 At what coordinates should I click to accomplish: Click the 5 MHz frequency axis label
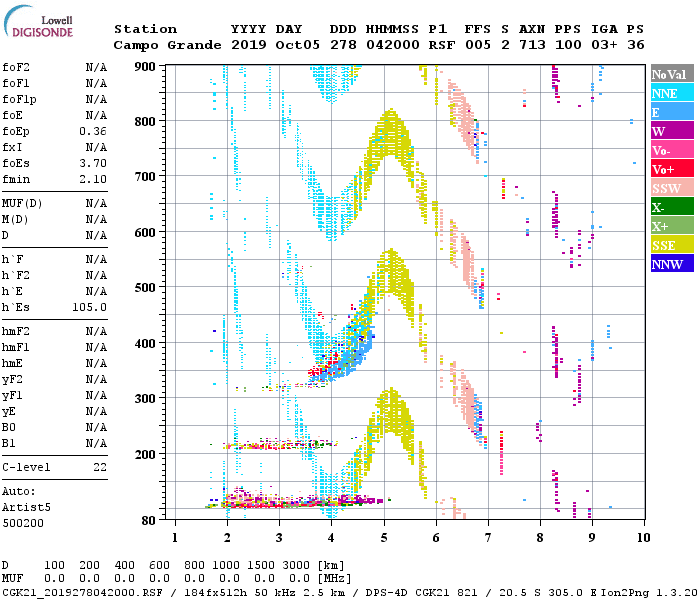tap(384, 538)
